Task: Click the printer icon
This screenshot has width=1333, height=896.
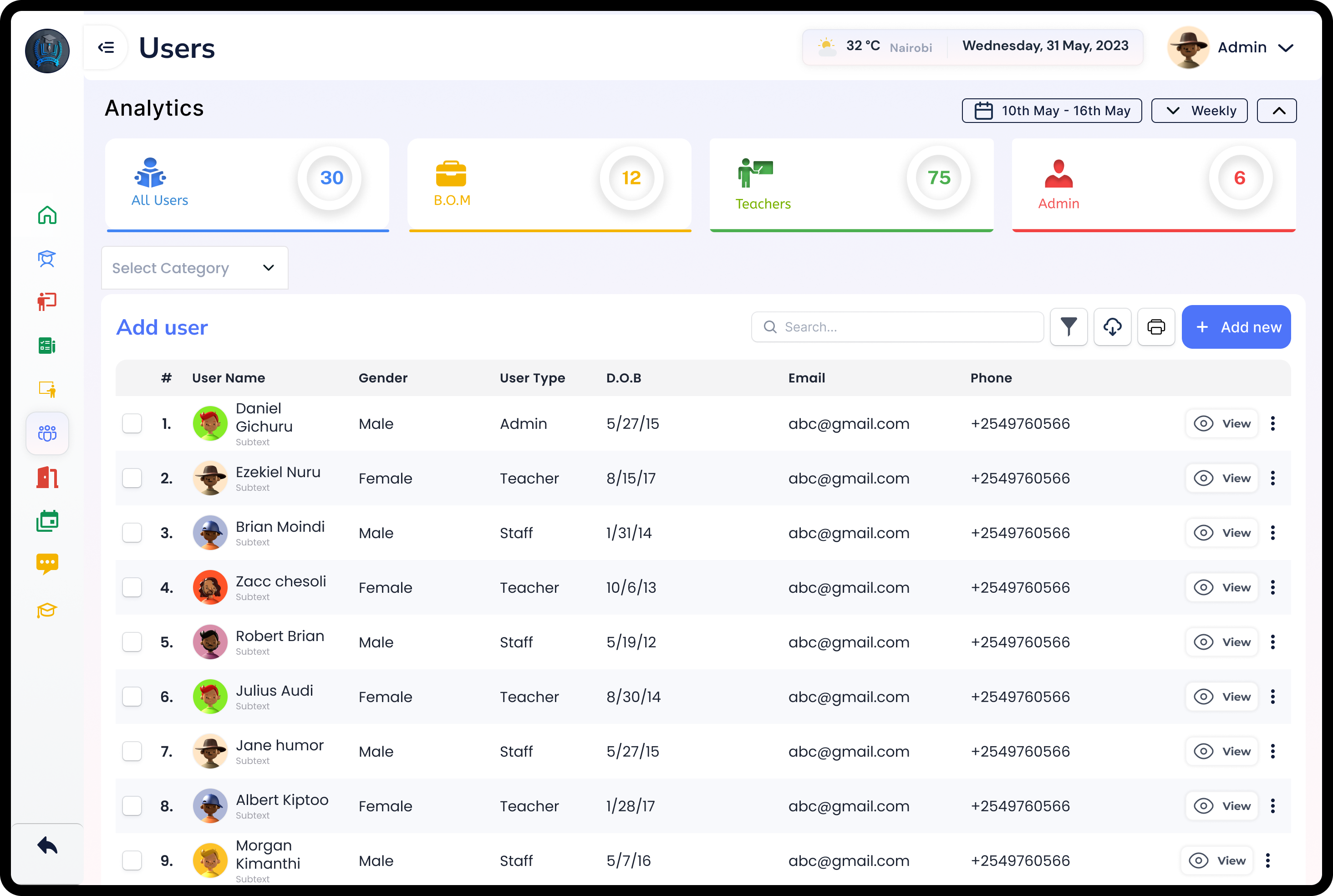Action: coord(1156,327)
